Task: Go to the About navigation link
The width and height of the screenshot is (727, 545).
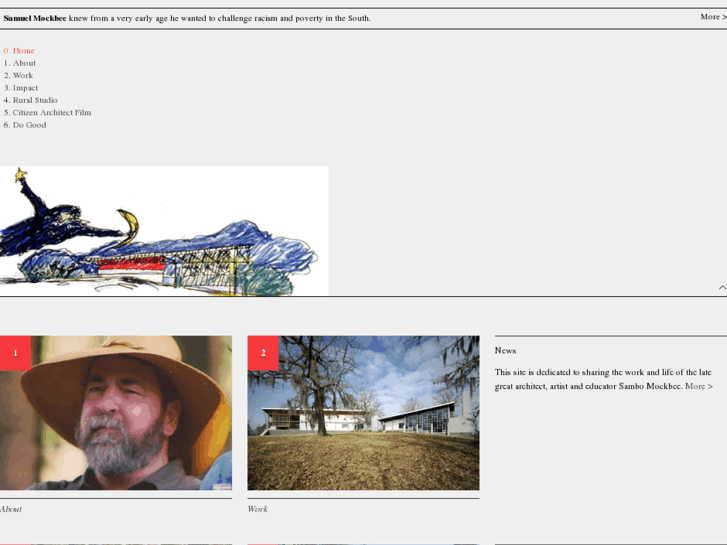Action: click(19, 63)
